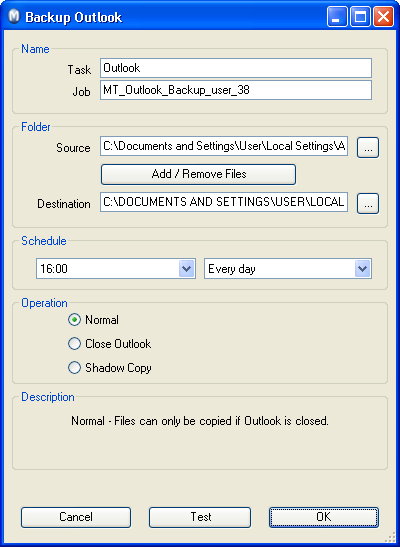Close the Backup Outlook dialog
Image resolution: width=400 pixels, height=547 pixels.
pos(383,16)
